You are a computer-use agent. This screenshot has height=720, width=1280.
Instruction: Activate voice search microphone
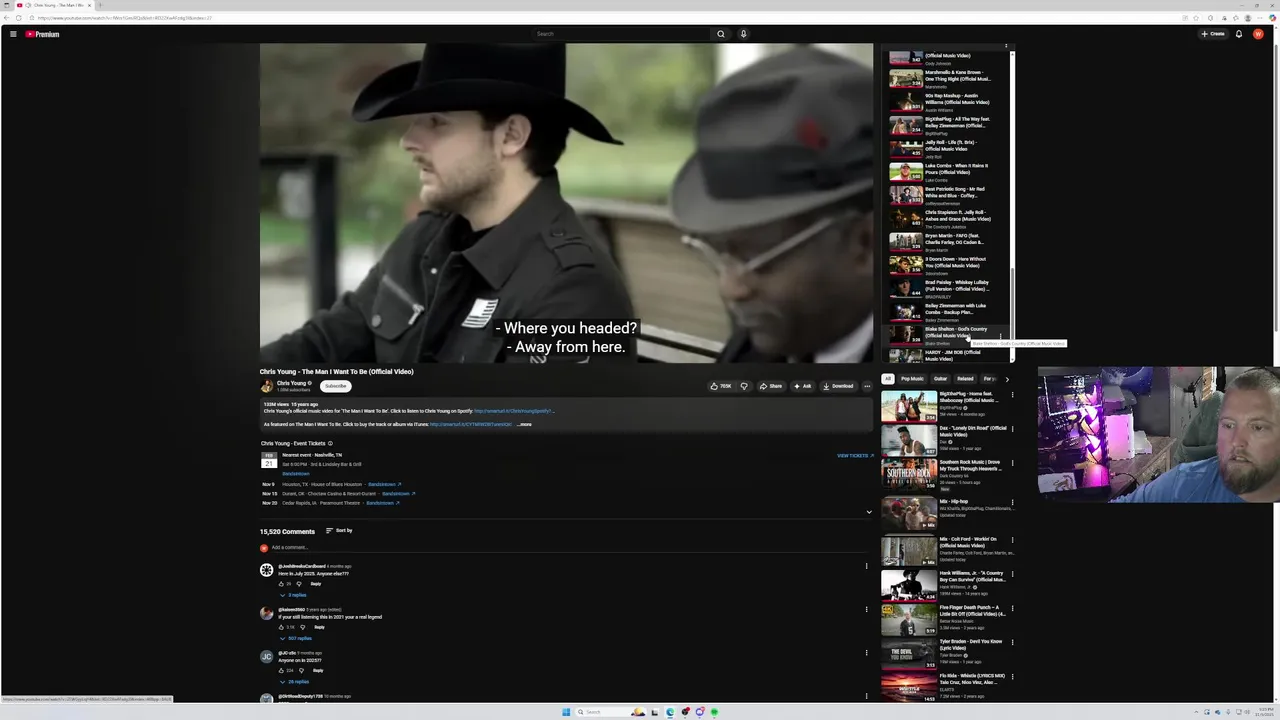click(x=743, y=34)
